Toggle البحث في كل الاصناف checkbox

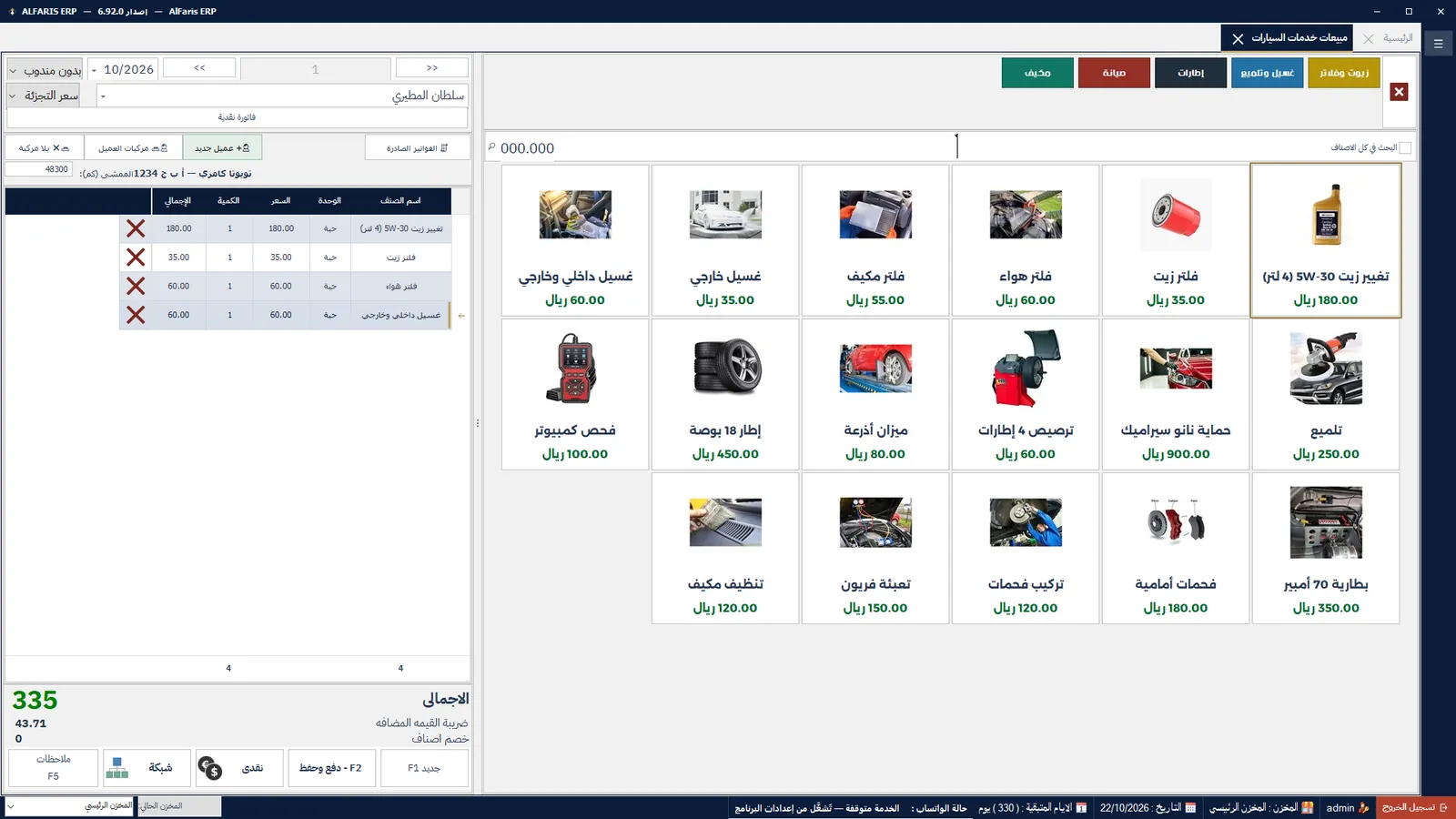pos(1405,147)
